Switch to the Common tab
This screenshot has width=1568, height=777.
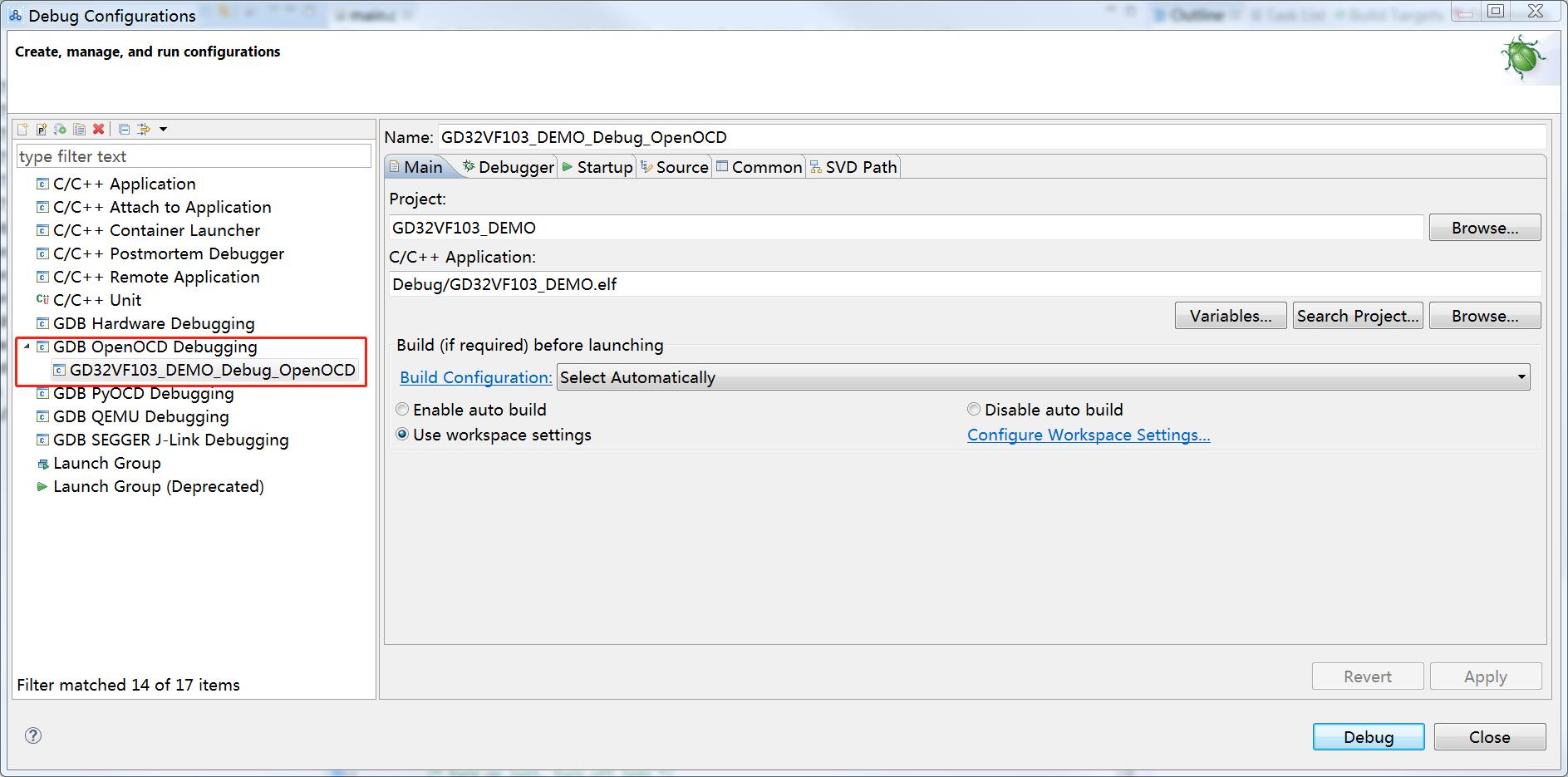759,167
